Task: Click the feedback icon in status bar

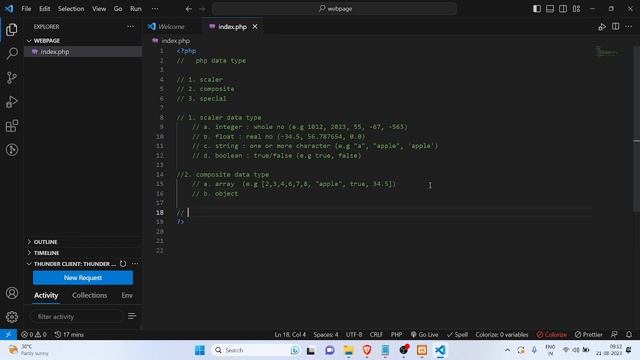Action: [614, 334]
